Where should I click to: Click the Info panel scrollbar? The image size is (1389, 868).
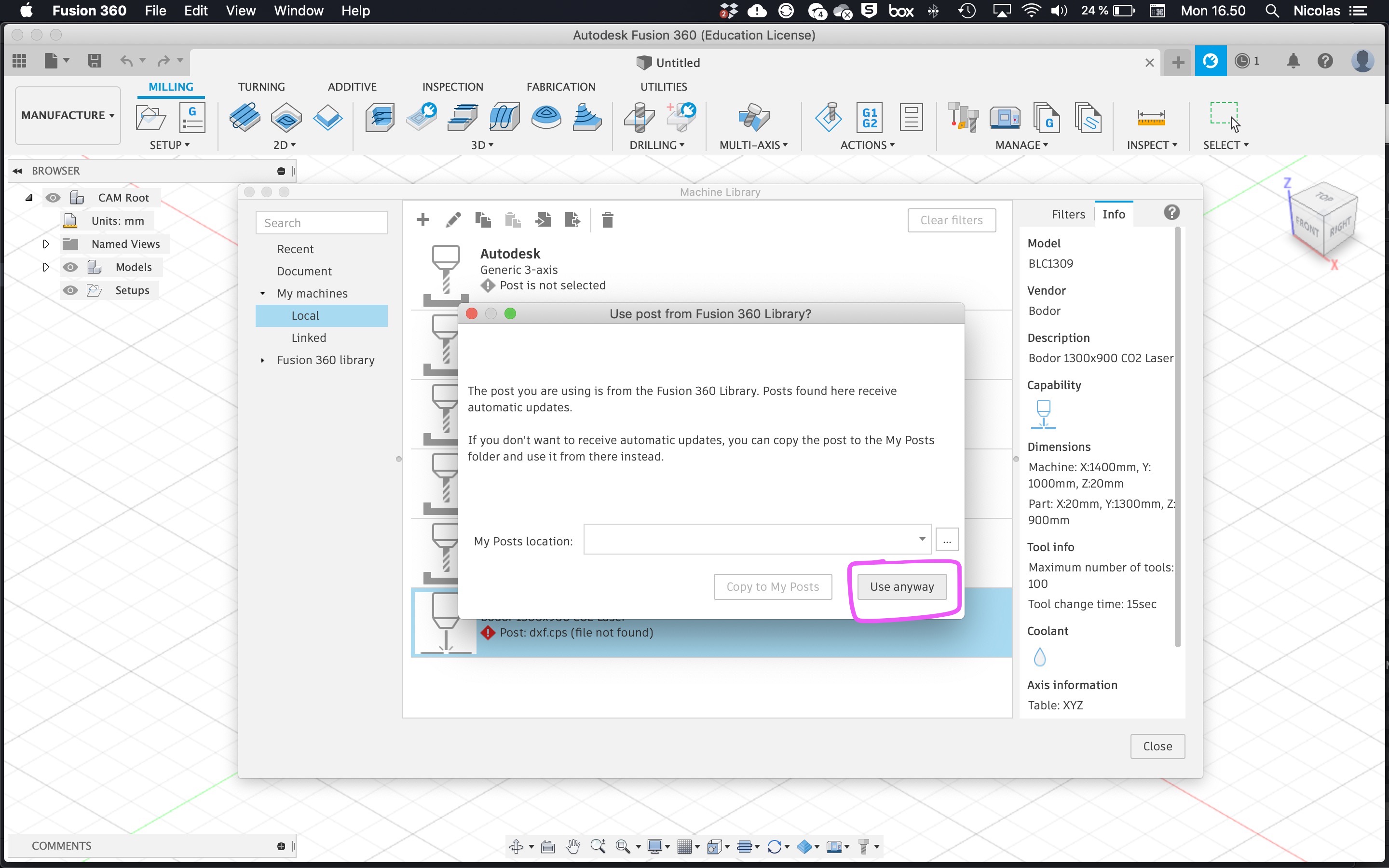(1177, 437)
